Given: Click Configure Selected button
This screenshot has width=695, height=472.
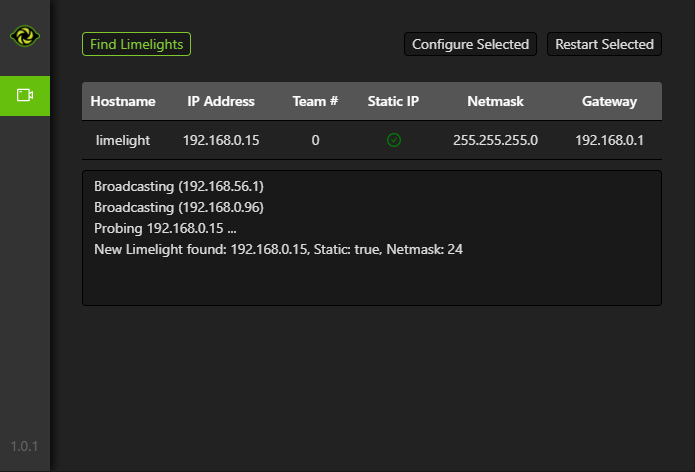Looking at the screenshot, I should [470, 44].
